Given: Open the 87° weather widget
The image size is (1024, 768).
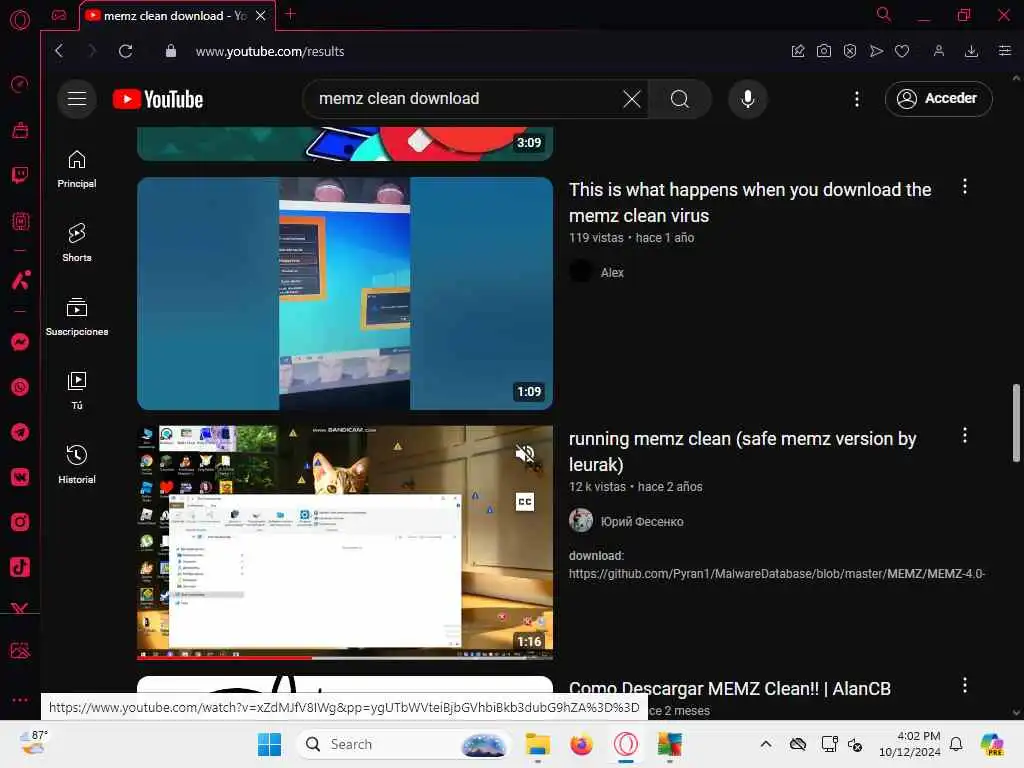Looking at the screenshot, I should coord(33,743).
